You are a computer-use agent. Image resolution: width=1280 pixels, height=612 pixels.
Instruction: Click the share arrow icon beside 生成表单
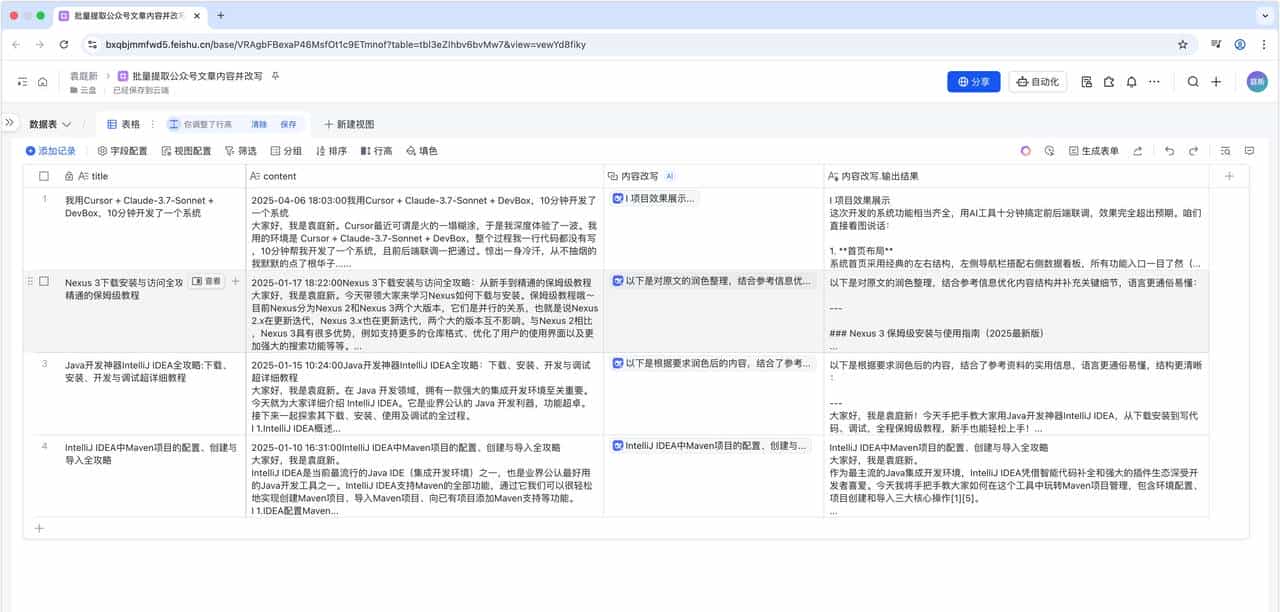pyautogui.click(x=1137, y=150)
